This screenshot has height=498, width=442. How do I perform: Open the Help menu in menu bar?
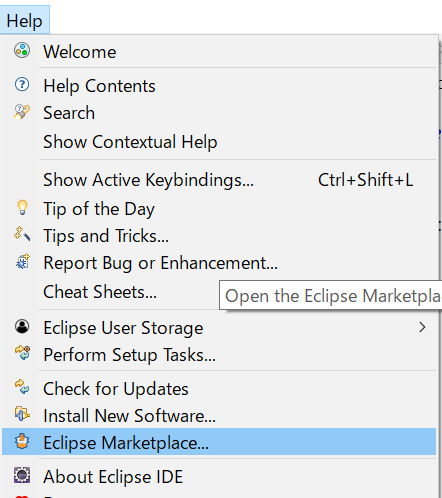pyautogui.click(x=25, y=21)
